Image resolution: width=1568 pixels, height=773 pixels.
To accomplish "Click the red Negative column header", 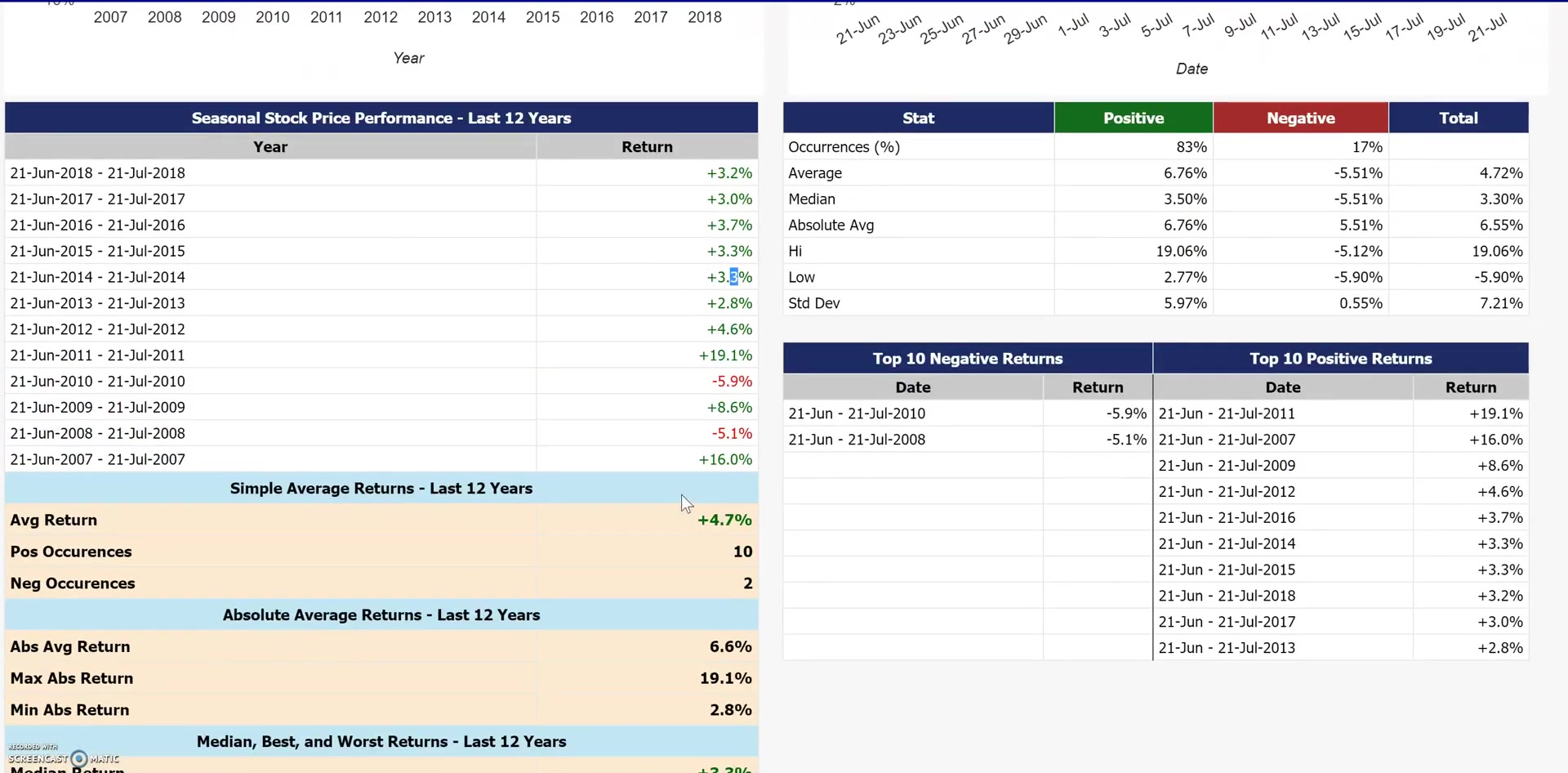I will [1300, 118].
